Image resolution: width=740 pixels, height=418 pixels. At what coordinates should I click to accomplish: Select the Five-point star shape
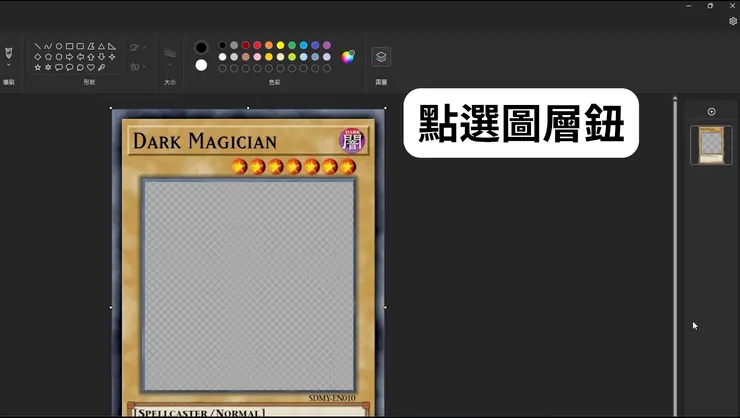38,67
